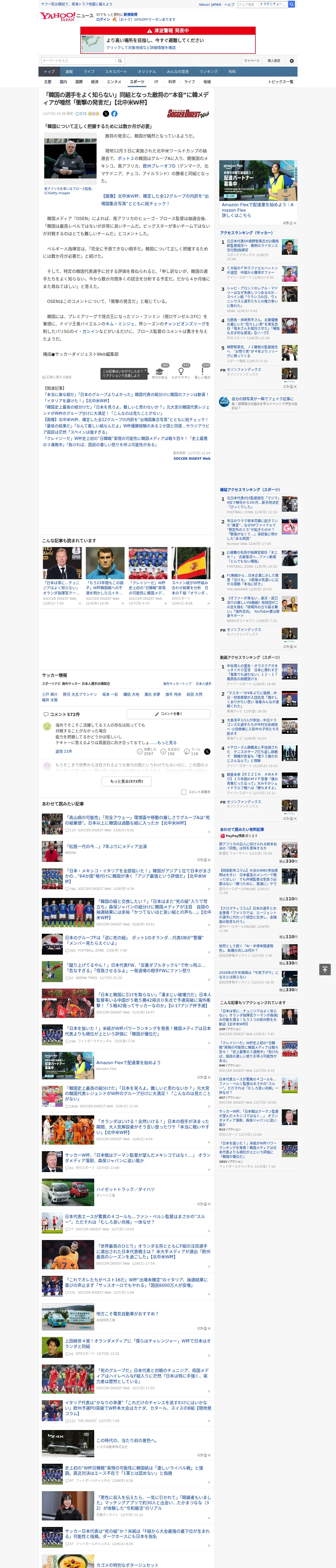Open the settings gear icon
The height and width of the screenshot is (1568, 336).
coord(292,61)
